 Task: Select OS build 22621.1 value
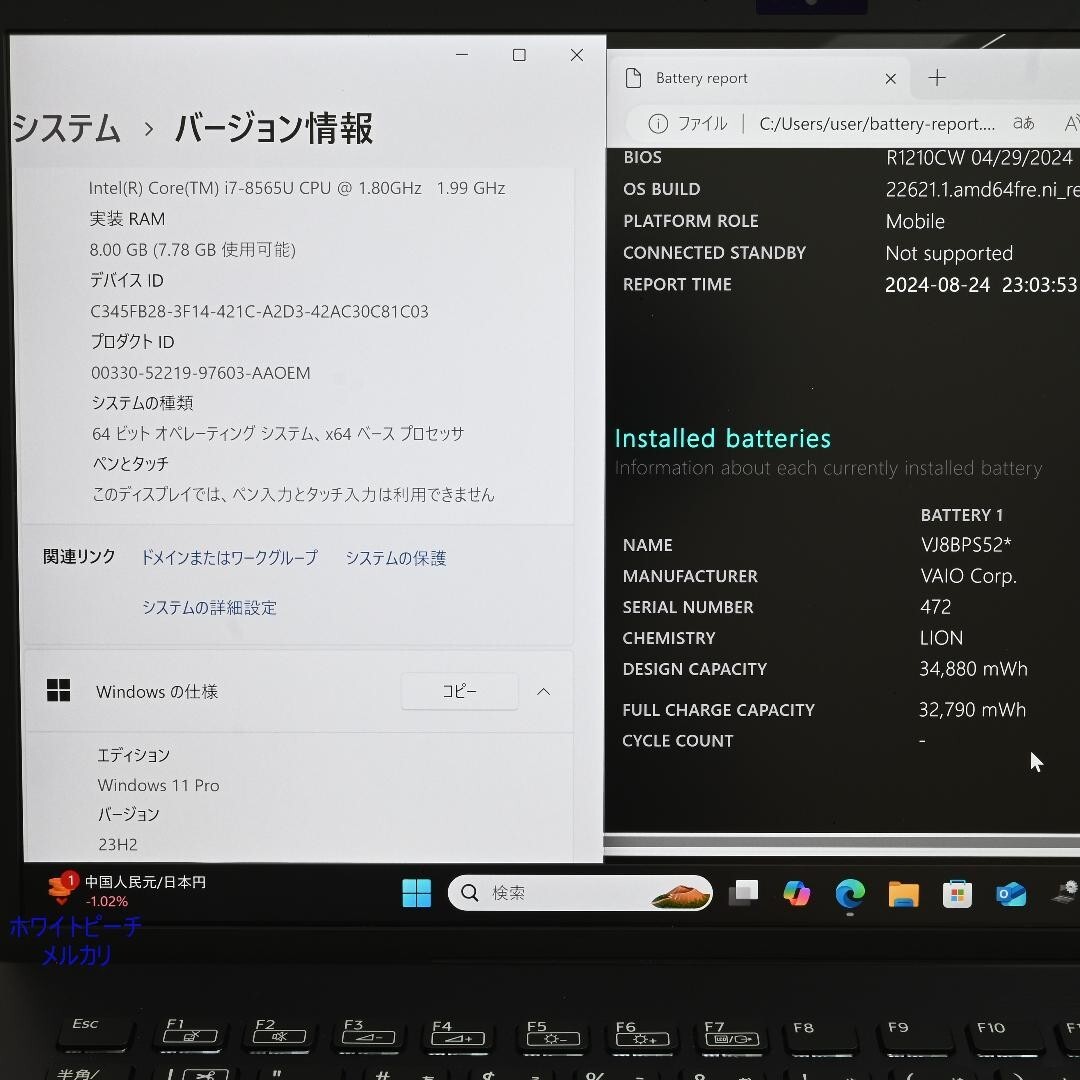982,189
